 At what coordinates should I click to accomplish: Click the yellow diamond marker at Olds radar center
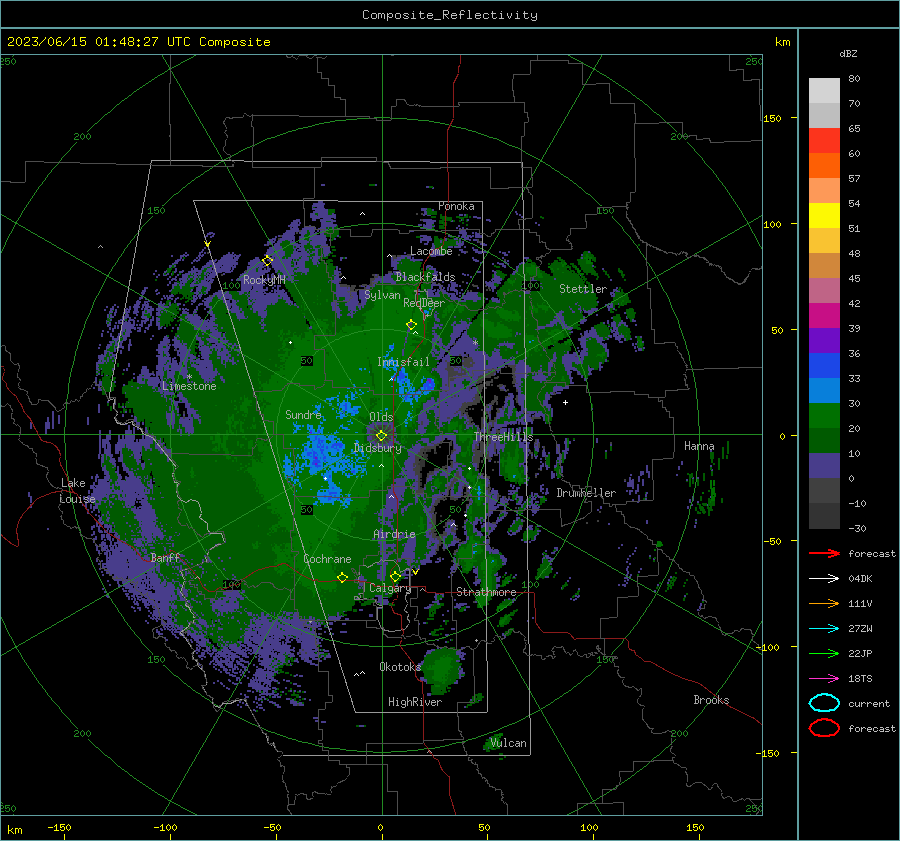point(382,436)
